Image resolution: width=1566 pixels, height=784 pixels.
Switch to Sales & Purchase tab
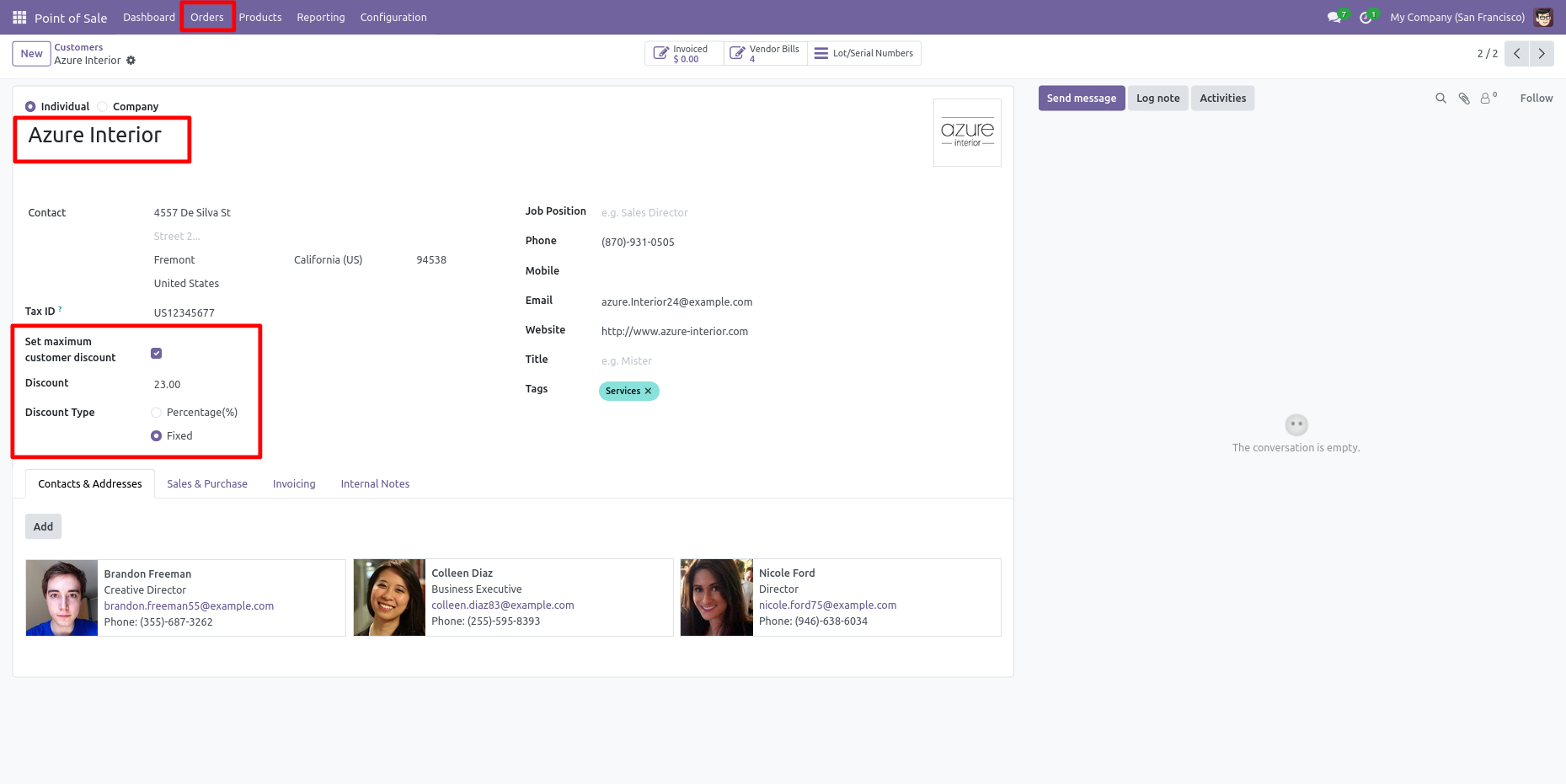click(x=207, y=483)
